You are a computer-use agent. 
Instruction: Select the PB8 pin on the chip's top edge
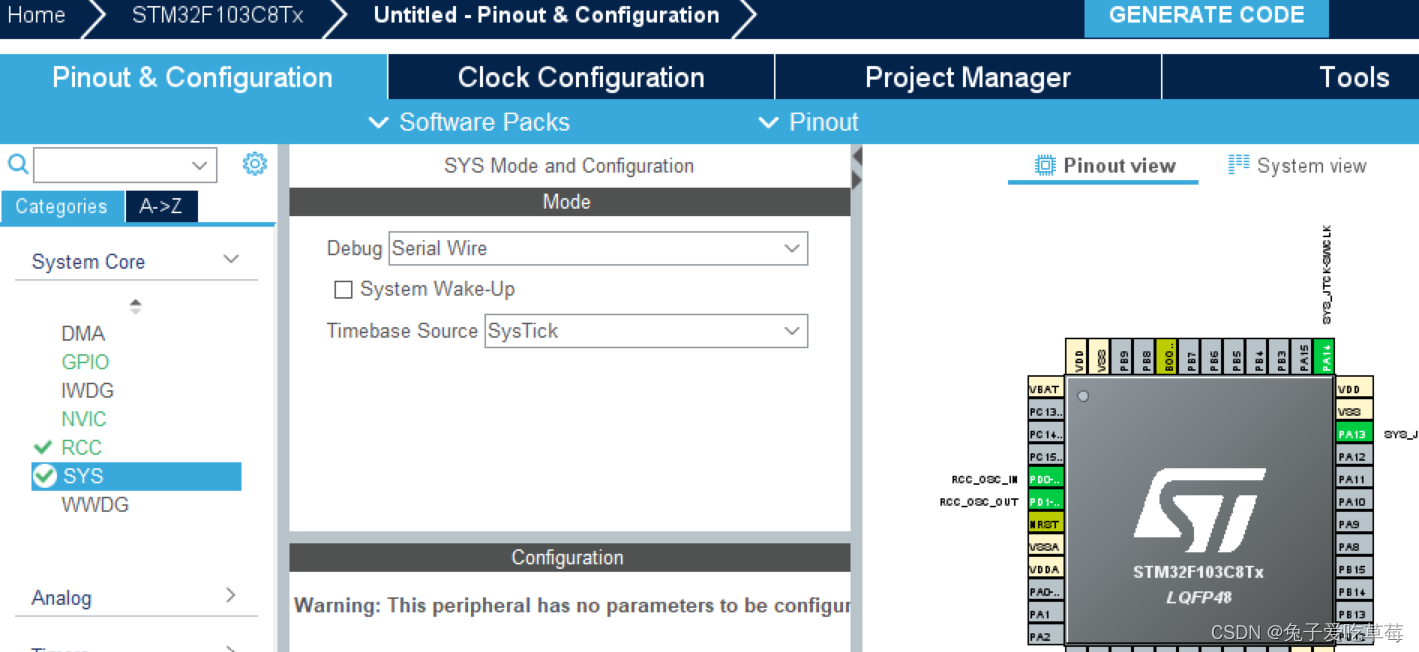[x=1145, y=356]
